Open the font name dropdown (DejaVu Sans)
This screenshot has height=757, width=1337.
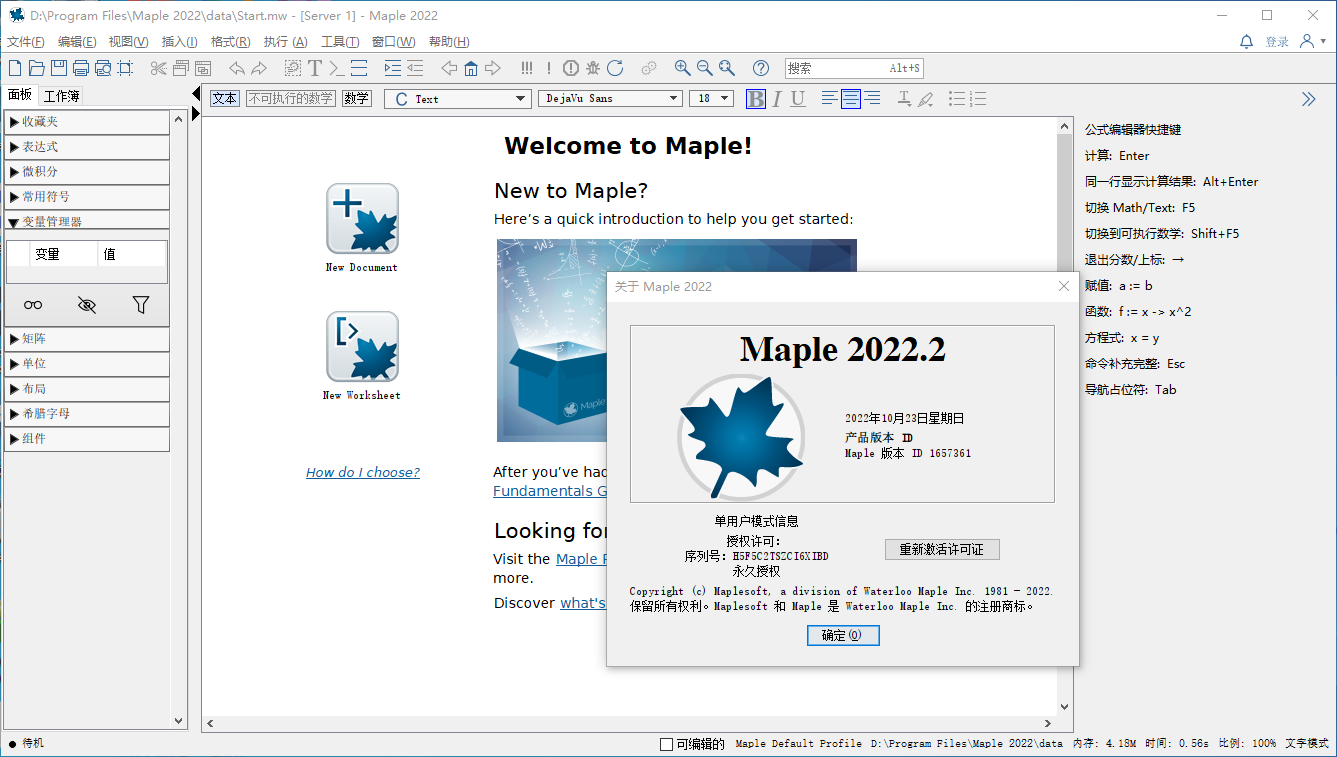(610, 98)
